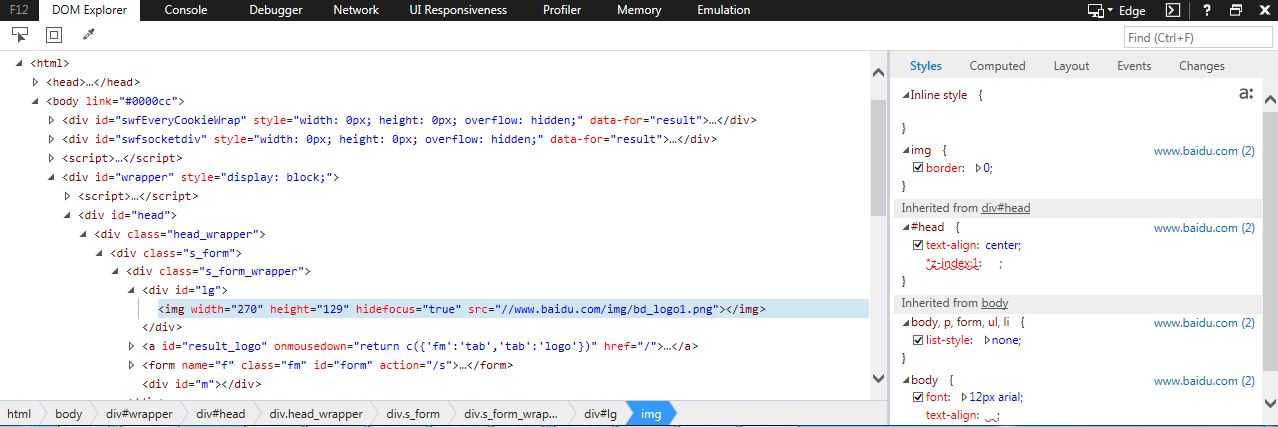This screenshot has height=427, width=1278.
Task: Show the console pane icon
Action: pos(1173,10)
